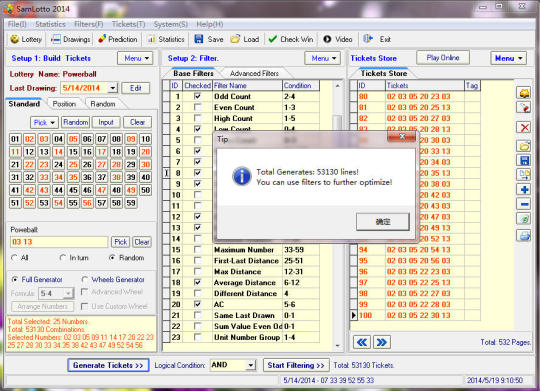Select the Wheels Generator radio button
The width and height of the screenshot is (540, 391).
pyautogui.click(x=85, y=279)
